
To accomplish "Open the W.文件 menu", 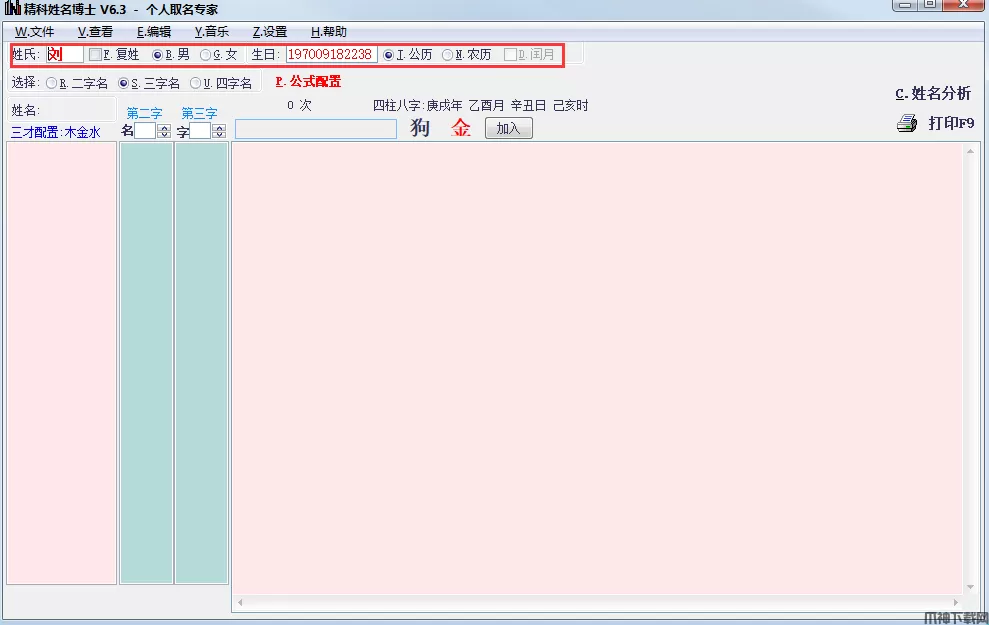I will pos(34,32).
